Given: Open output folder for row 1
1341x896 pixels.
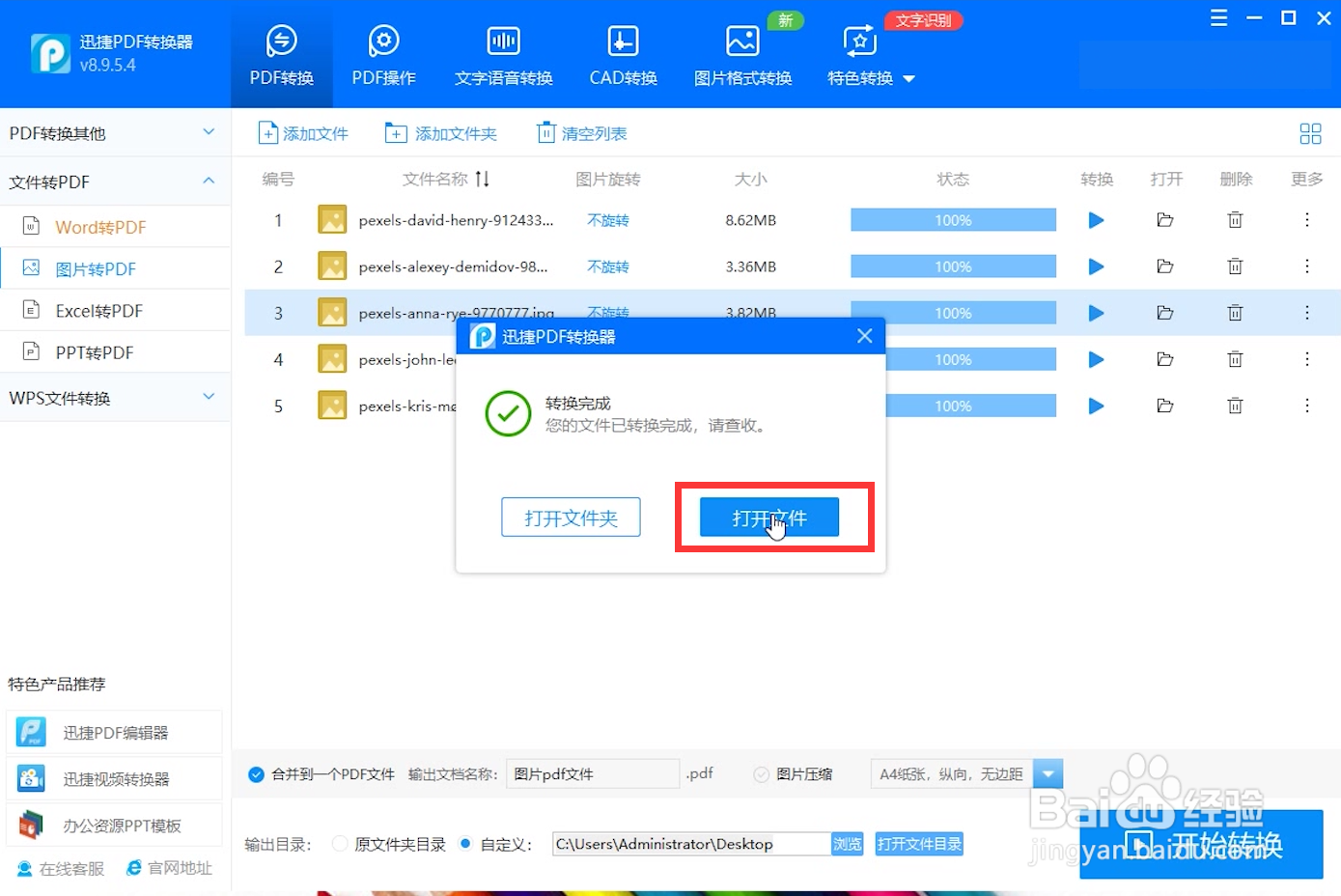Looking at the screenshot, I should [1165, 220].
